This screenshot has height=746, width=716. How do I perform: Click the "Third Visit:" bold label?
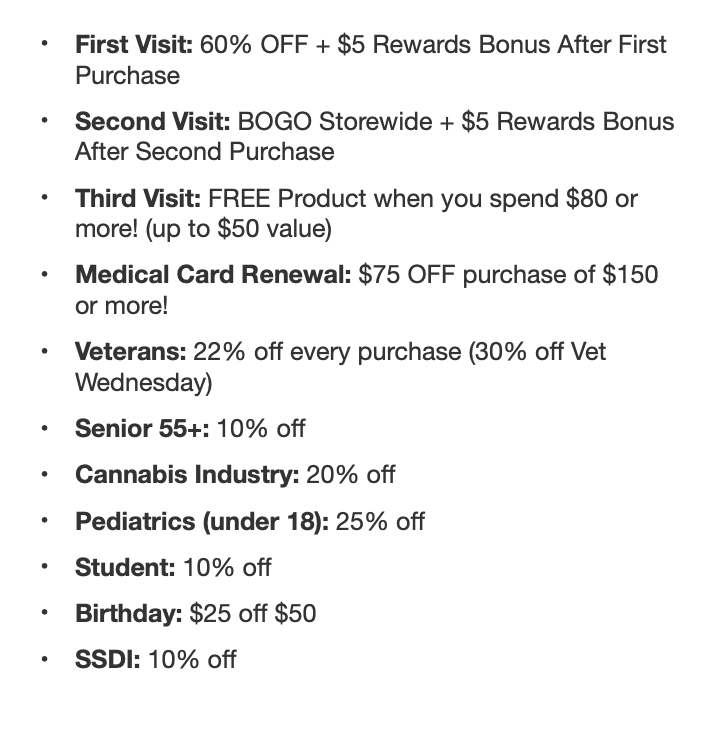[x=139, y=198]
